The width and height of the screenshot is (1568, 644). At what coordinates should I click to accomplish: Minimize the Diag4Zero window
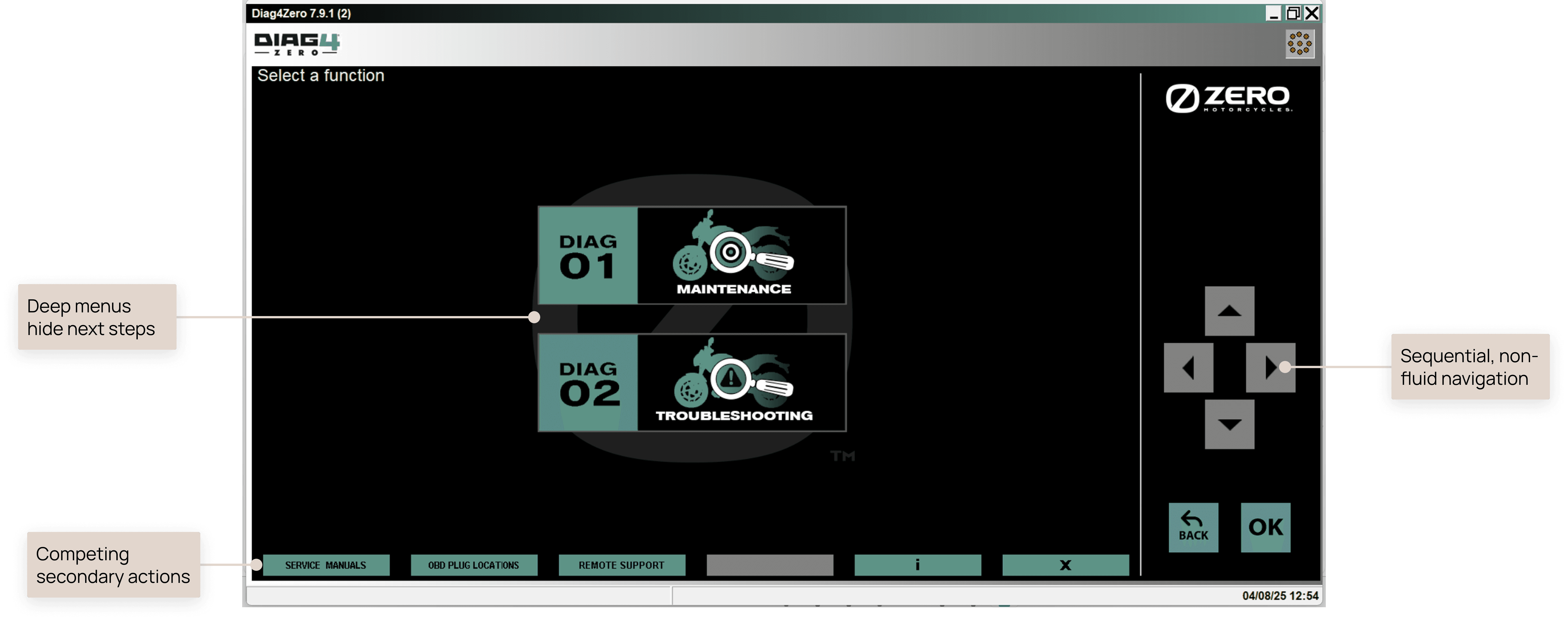coord(1273,13)
